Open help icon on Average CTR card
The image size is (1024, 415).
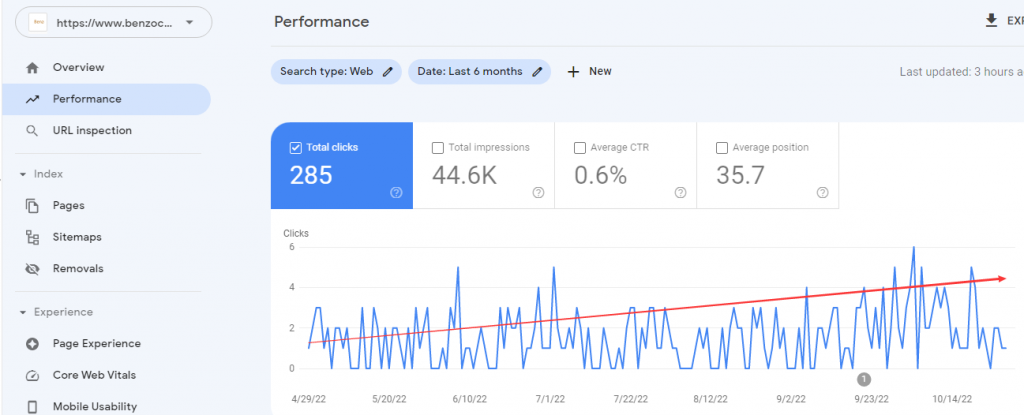pos(680,193)
